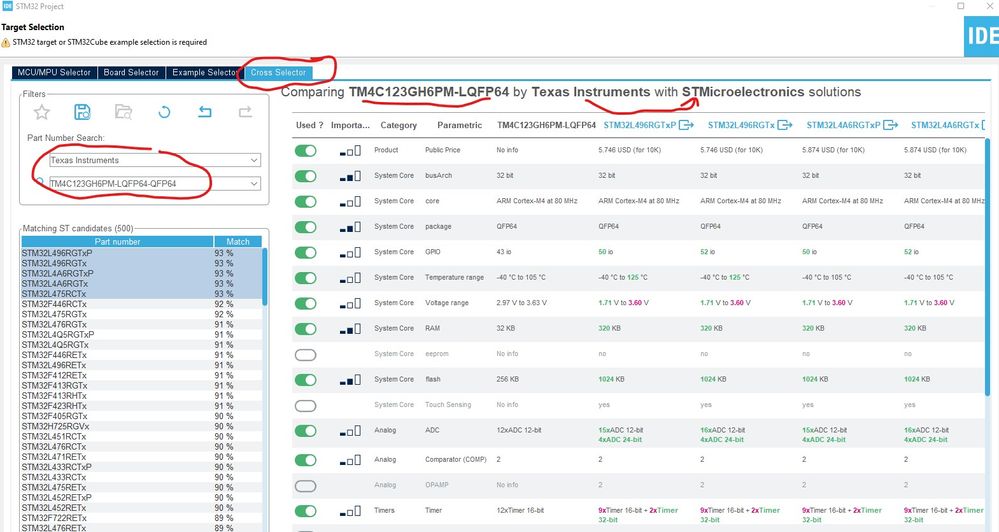Switch to Board Selector tab
Image resolution: width=999 pixels, height=532 pixels.
(x=131, y=73)
